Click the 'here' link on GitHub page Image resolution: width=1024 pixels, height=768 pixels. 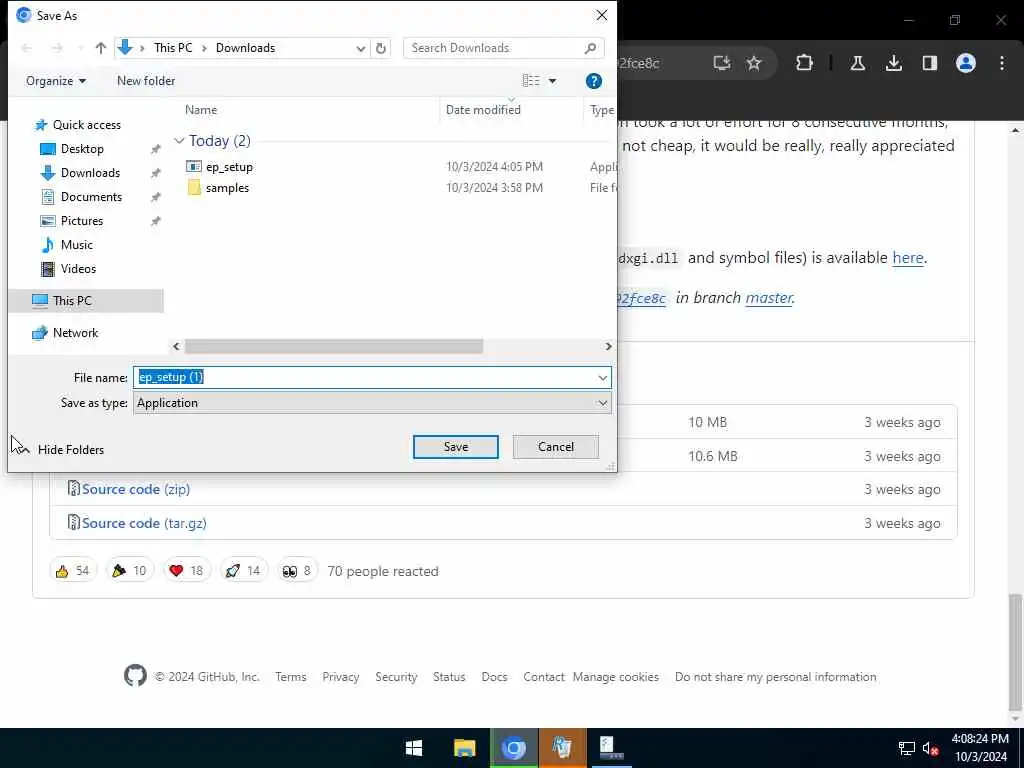point(908,258)
